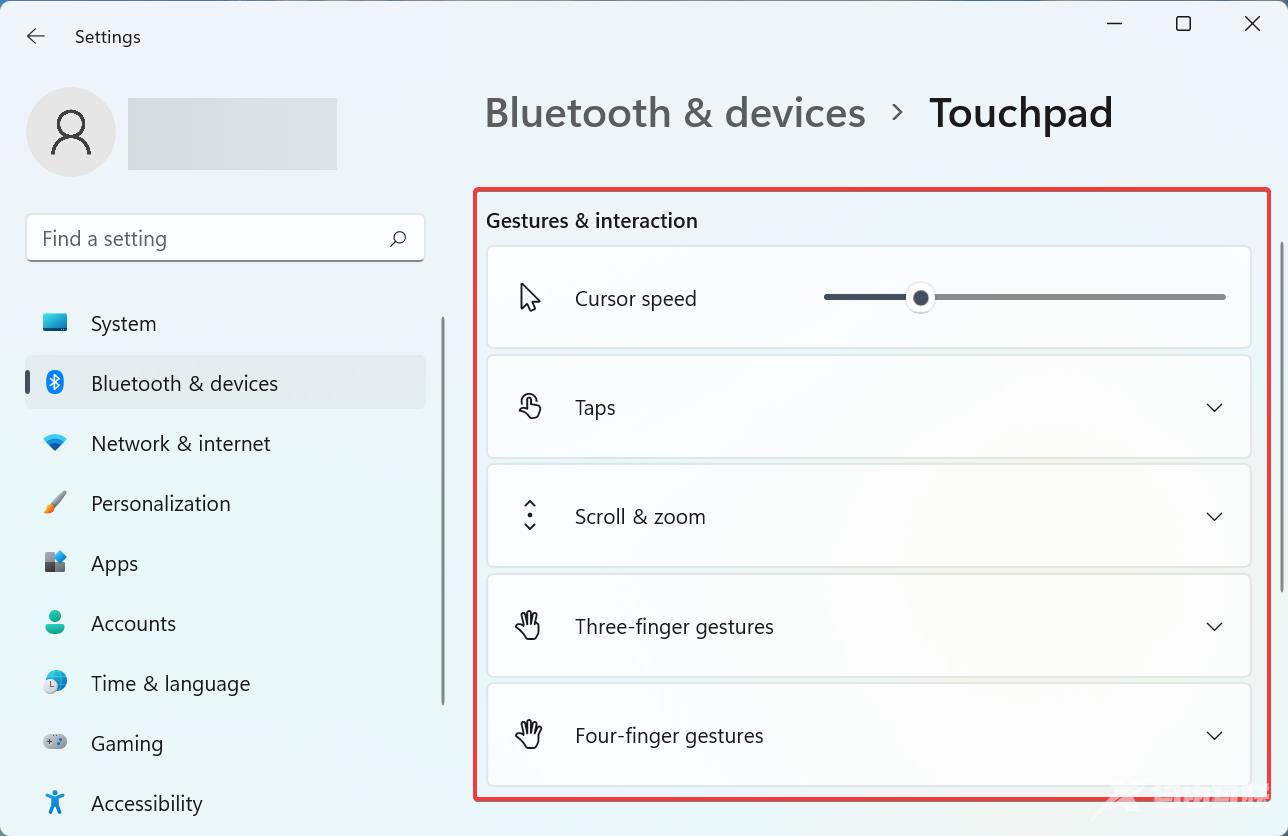Click the main page vertical scrollbar
Screen dimensions: 1288x836
point(1282,415)
